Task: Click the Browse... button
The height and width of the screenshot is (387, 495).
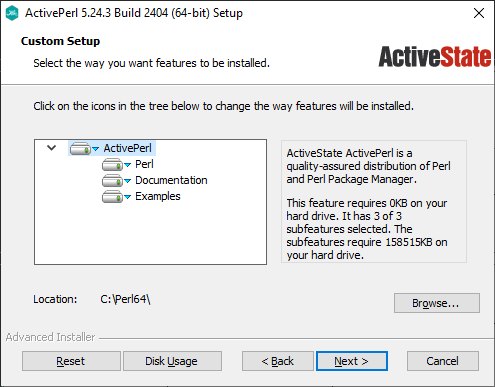Action: [437, 303]
